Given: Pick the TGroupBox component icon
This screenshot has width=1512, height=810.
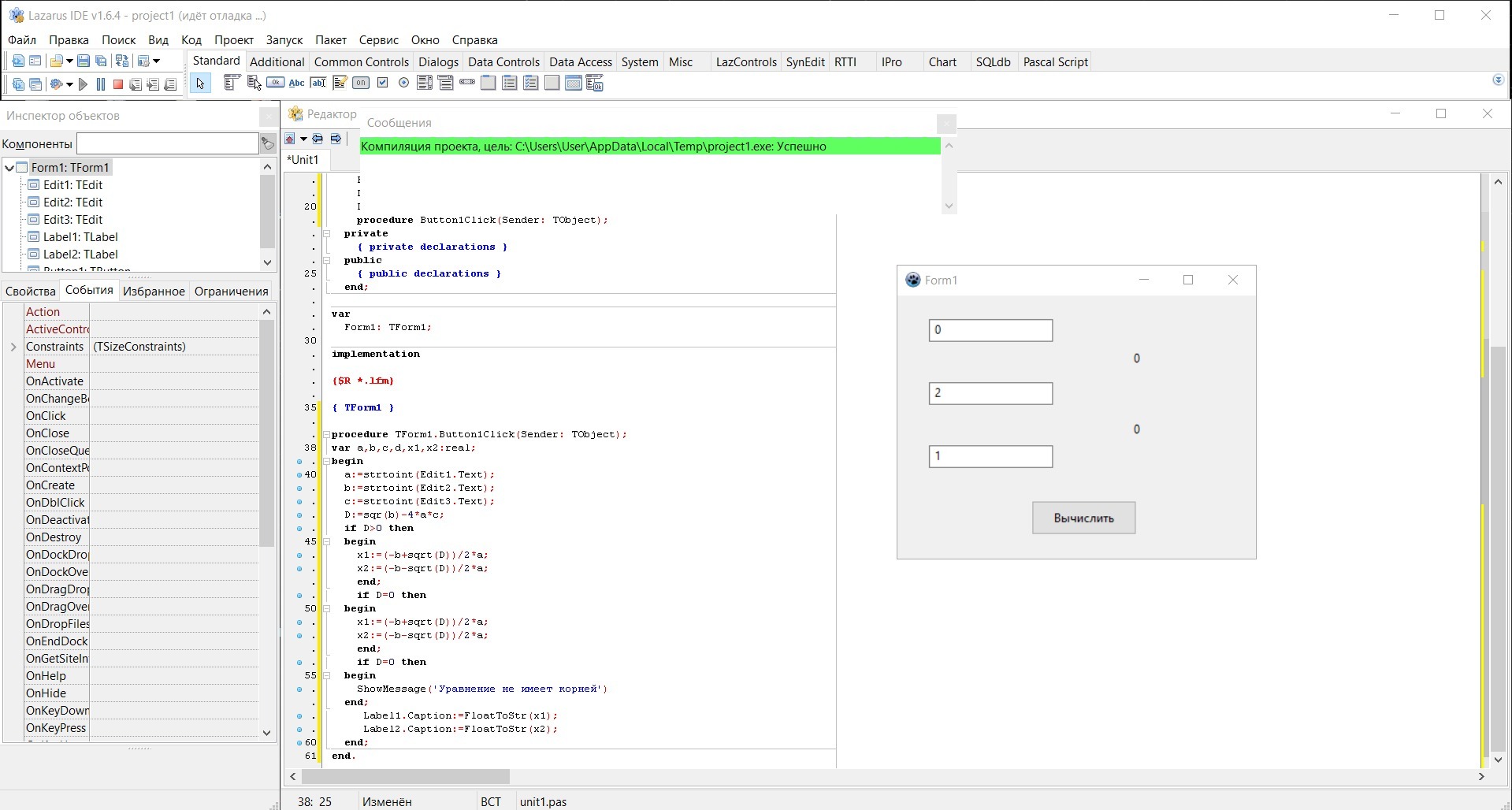Looking at the screenshot, I should 489,83.
